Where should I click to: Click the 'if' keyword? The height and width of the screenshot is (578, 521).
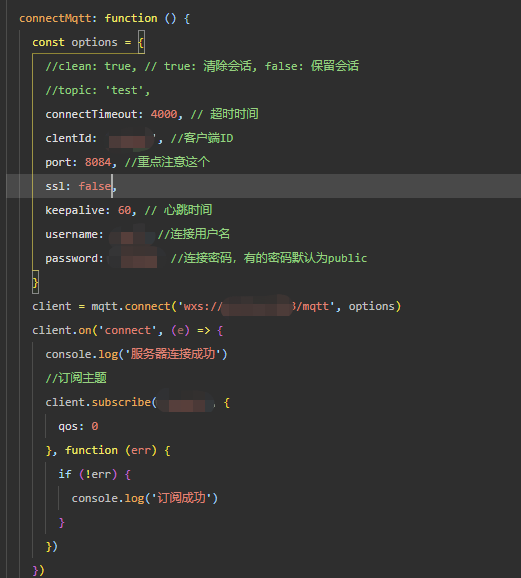pos(65,474)
